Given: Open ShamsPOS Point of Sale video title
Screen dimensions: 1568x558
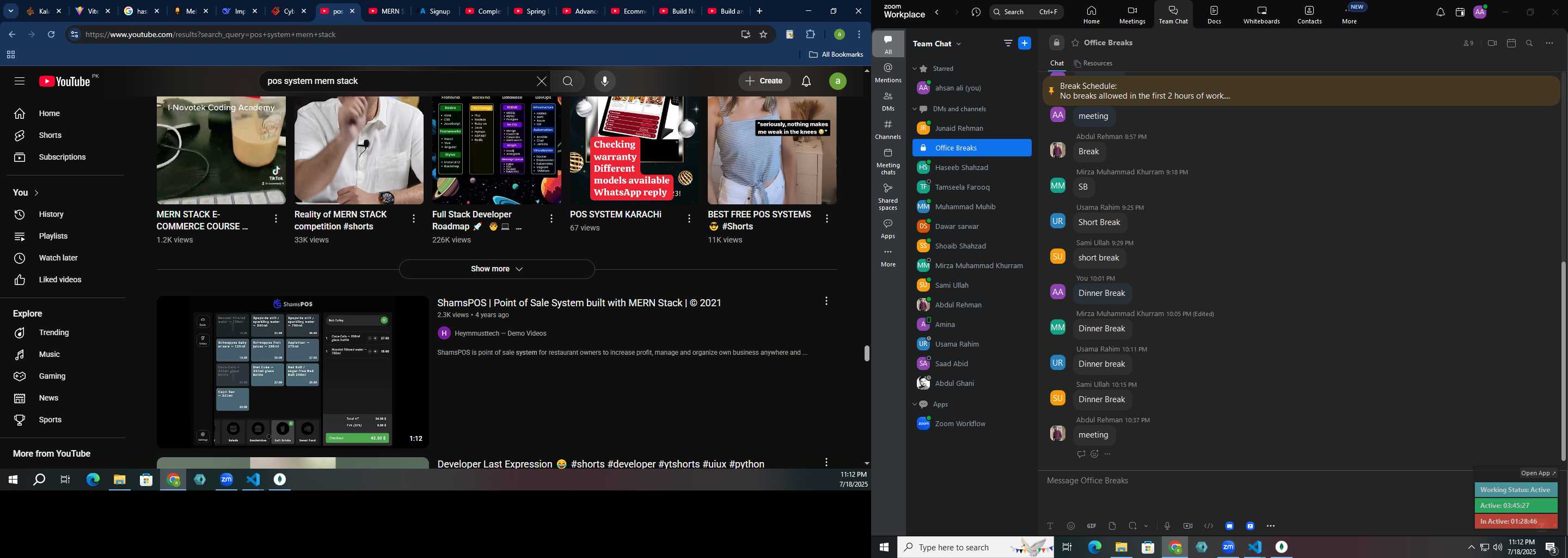Looking at the screenshot, I should coord(579,303).
